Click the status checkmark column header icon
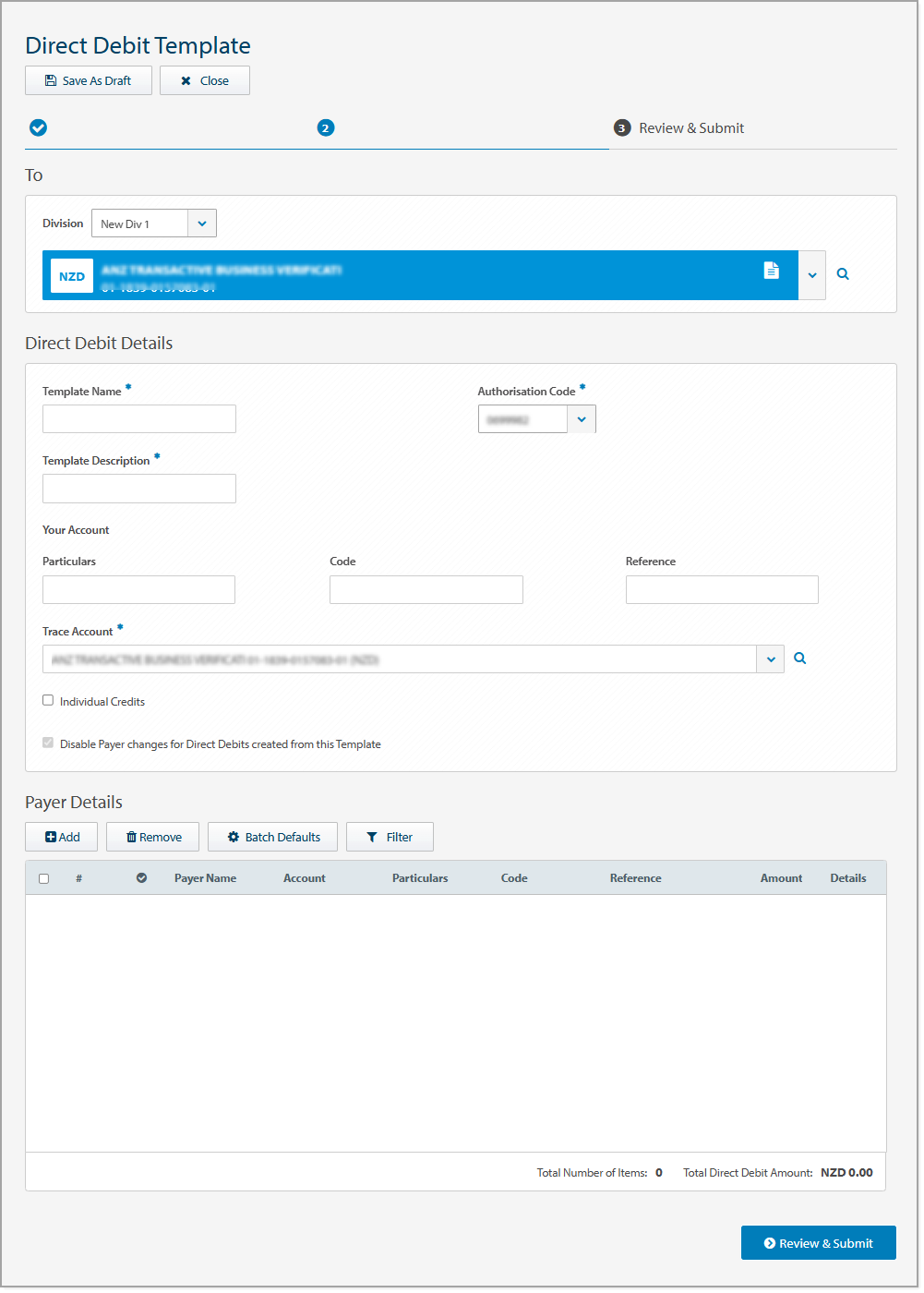This screenshot has height=1293, width=924. (x=141, y=877)
